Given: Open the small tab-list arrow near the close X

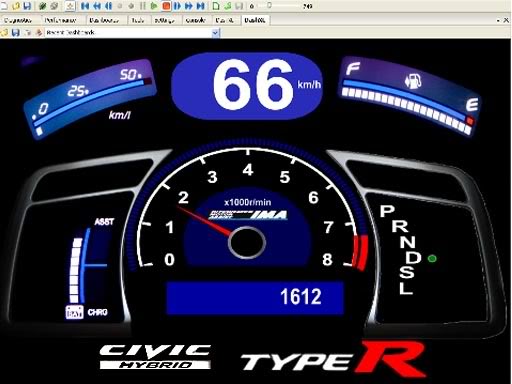Looking at the screenshot, I should pos(498,21).
